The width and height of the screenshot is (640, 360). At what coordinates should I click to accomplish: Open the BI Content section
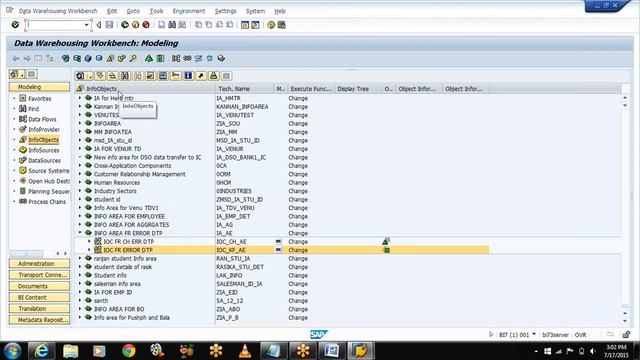point(39,297)
